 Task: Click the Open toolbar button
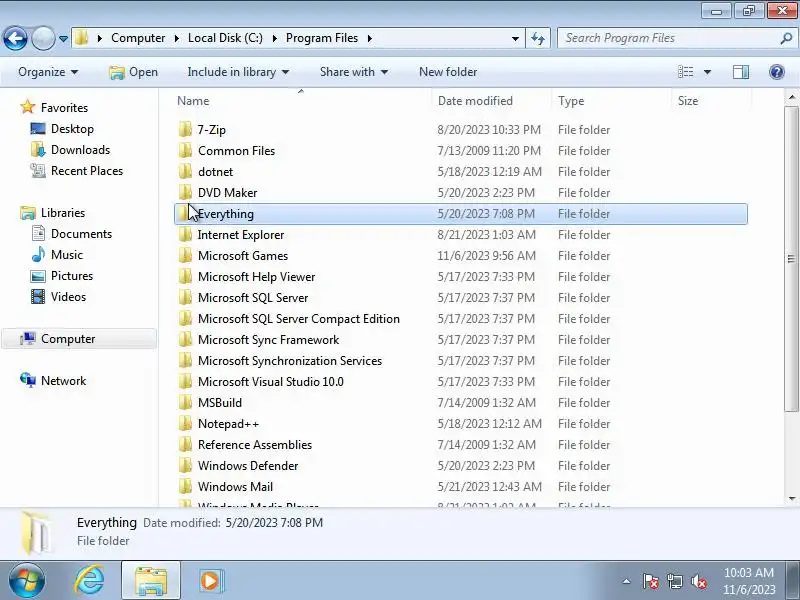click(x=134, y=72)
